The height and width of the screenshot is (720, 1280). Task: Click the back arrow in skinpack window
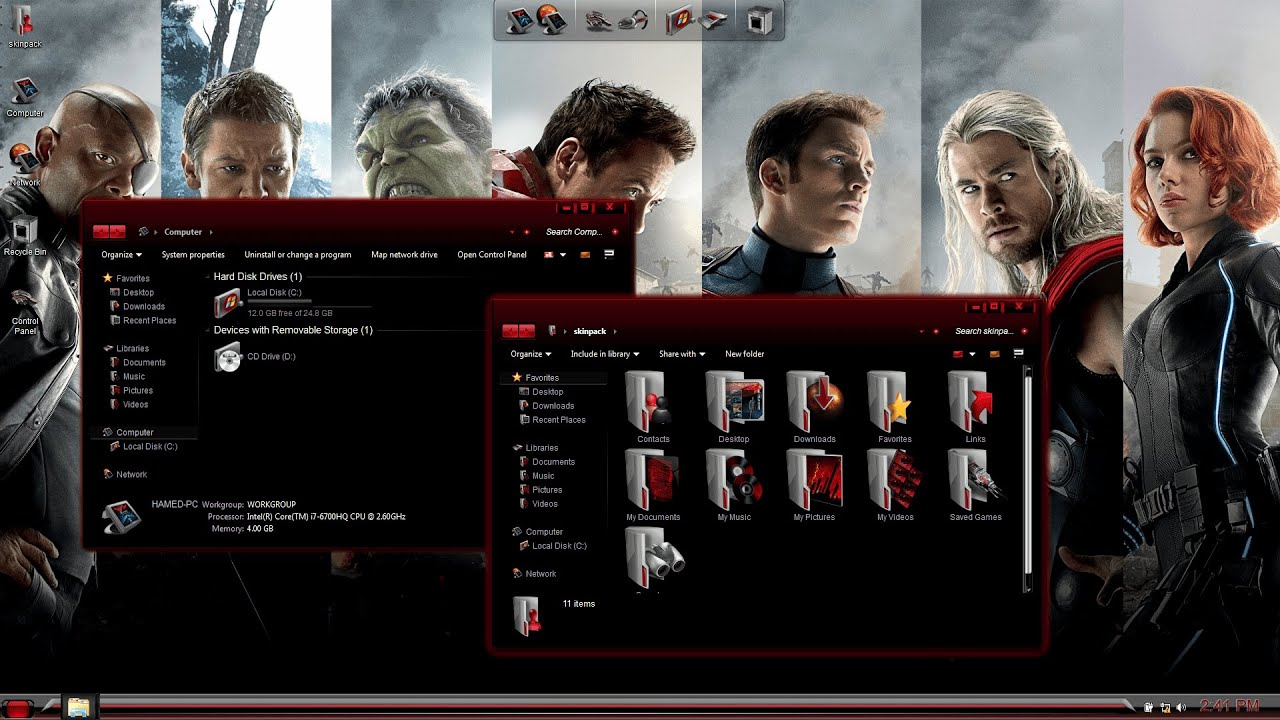[x=510, y=331]
